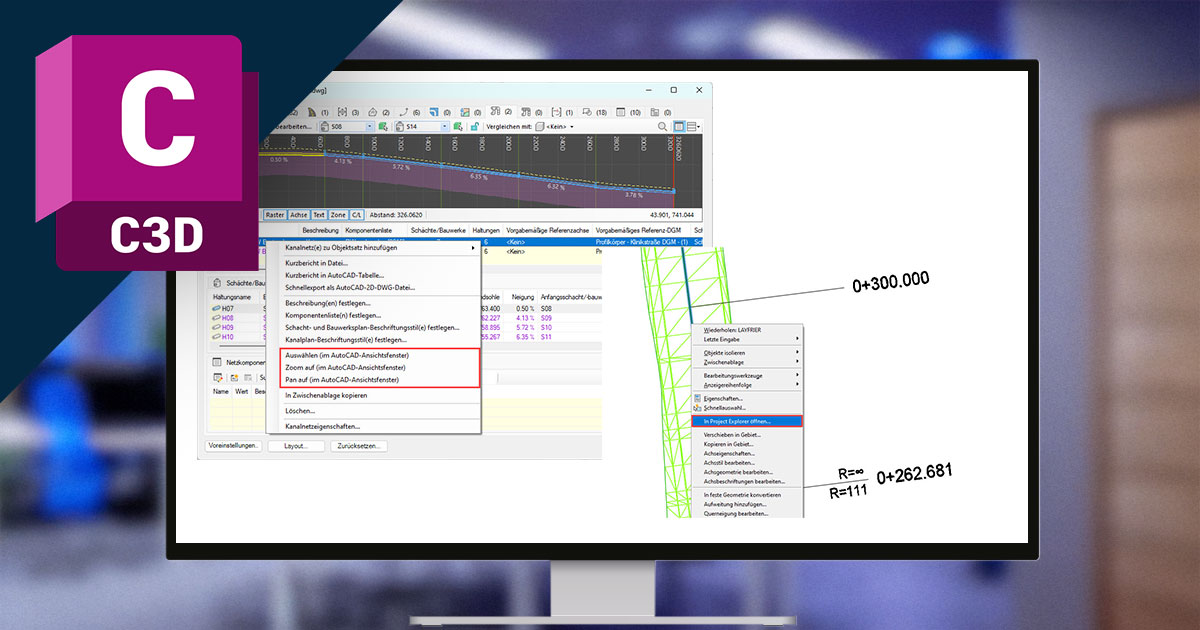Toggle the Zone display button
1200x630 pixels.
tap(337, 214)
